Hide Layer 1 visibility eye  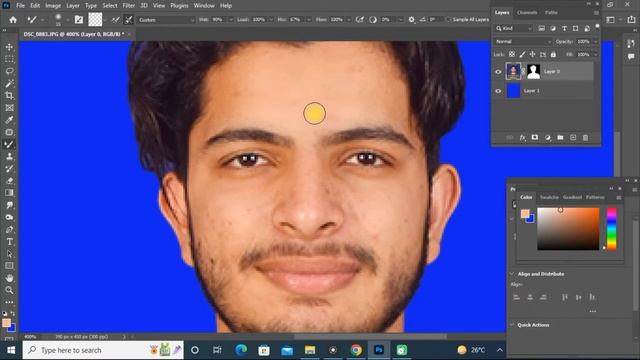pos(498,91)
